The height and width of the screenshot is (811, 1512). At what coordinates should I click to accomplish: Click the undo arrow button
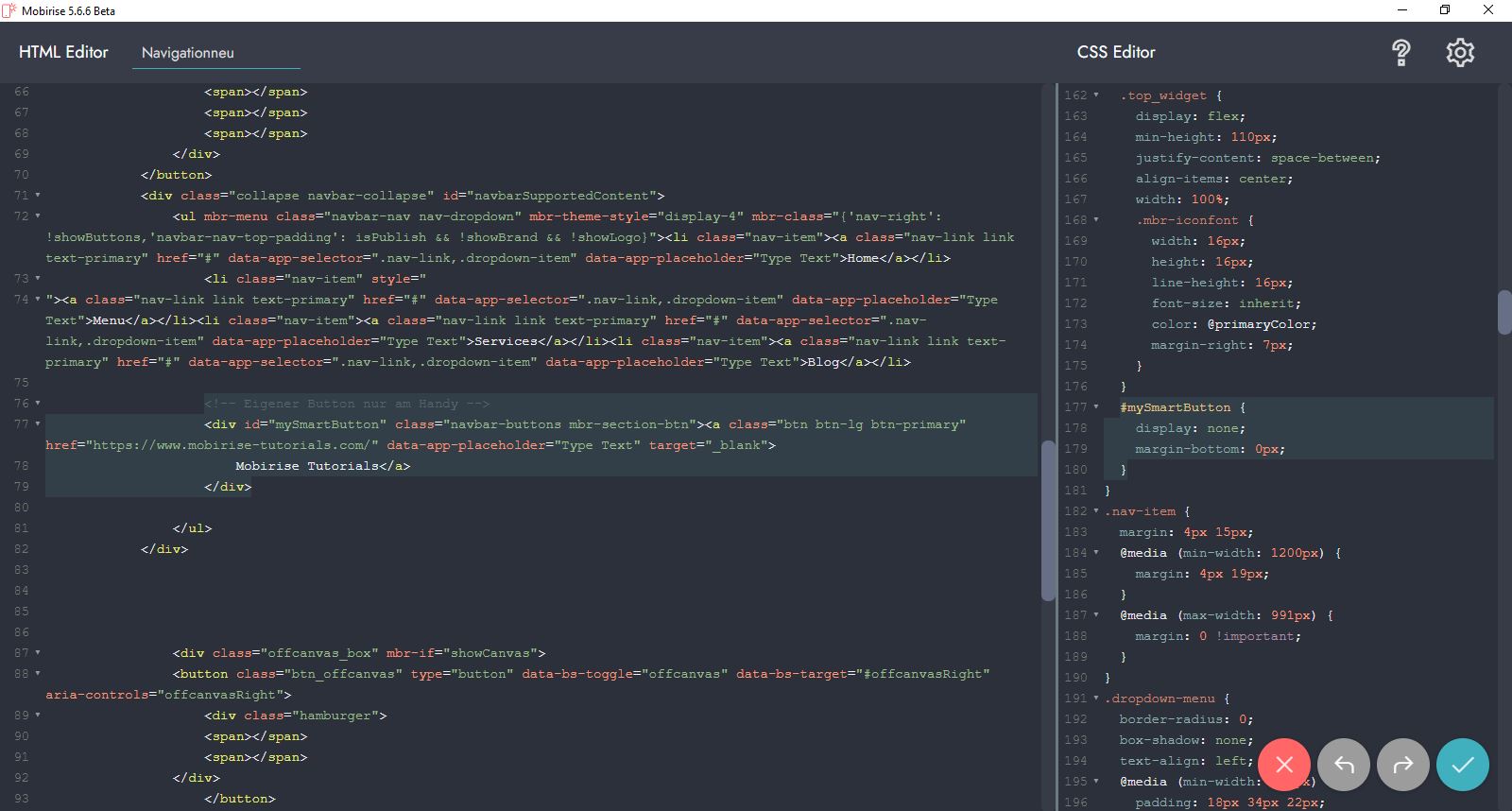coord(1344,765)
